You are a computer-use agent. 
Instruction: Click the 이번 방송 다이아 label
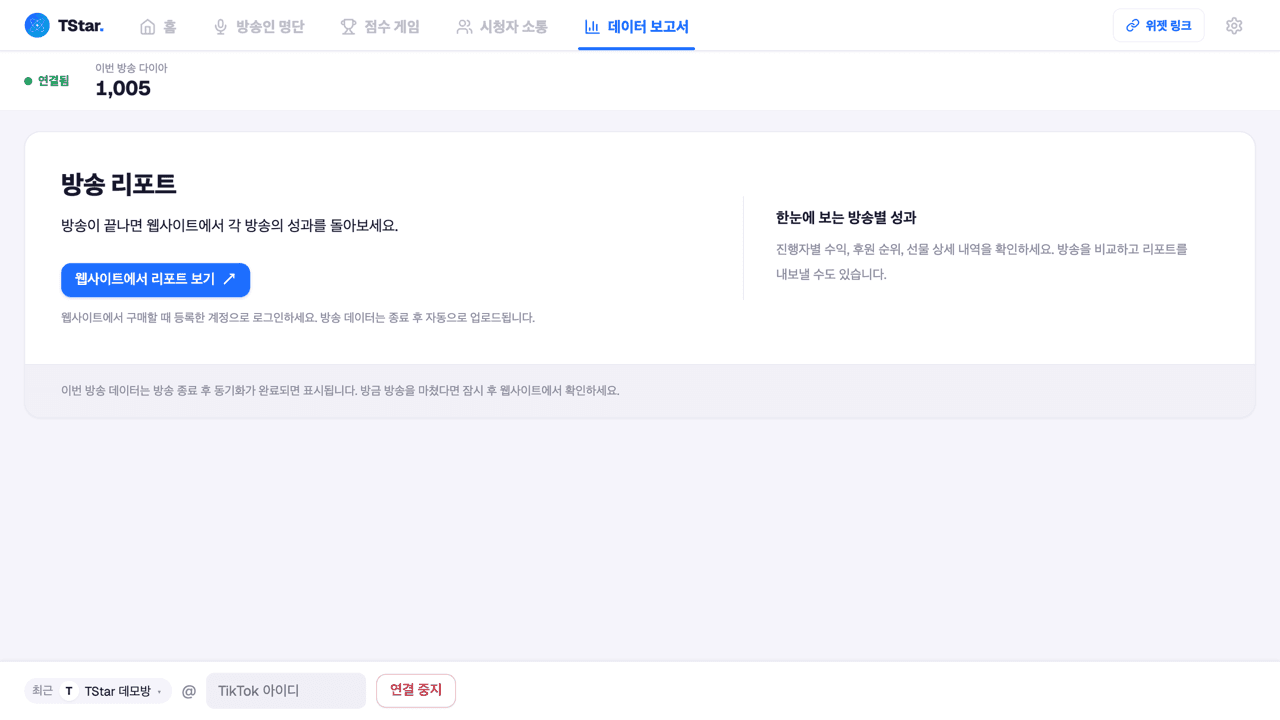point(131,68)
